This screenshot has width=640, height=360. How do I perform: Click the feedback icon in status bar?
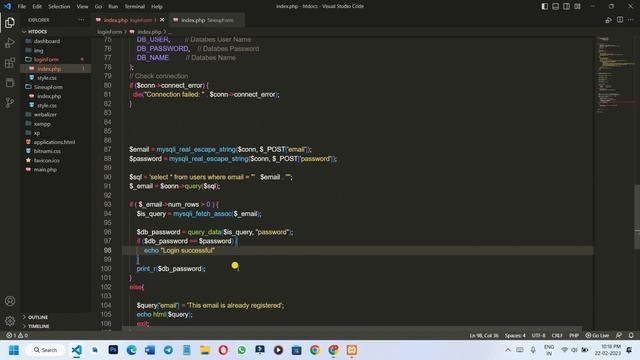tap(619, 336)
